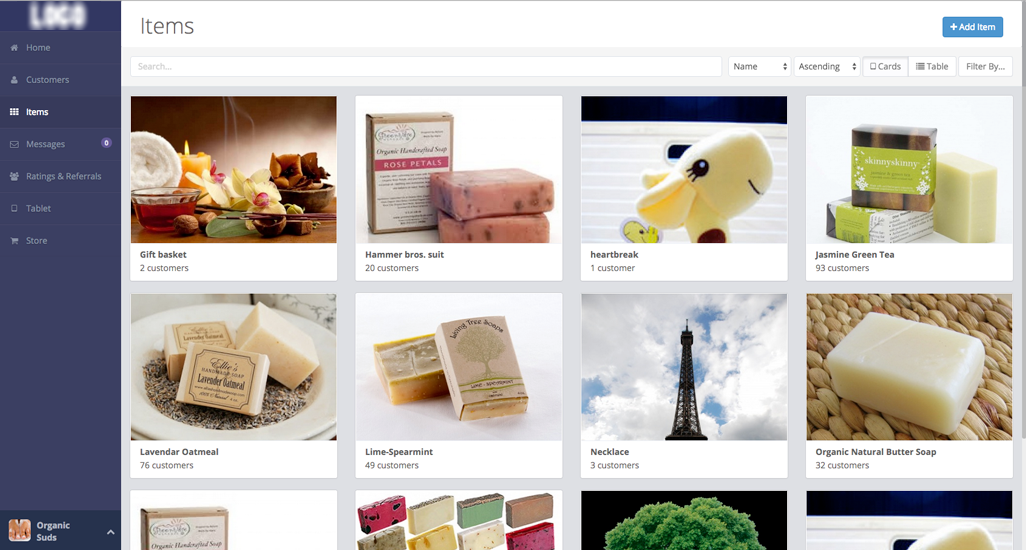This screenshot has width=1026, height=550.
Task: Click the Lime-Spearmint title
Action: (398, 452)
